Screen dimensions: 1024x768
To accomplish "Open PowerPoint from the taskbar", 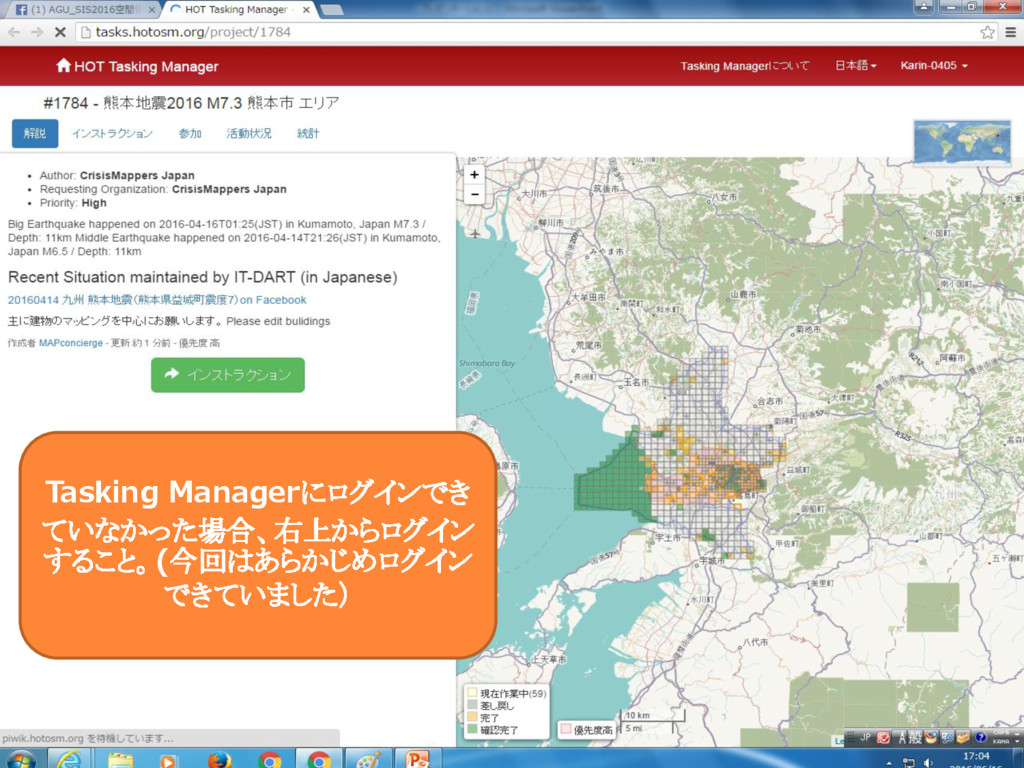I will click(x=417, y=760).
